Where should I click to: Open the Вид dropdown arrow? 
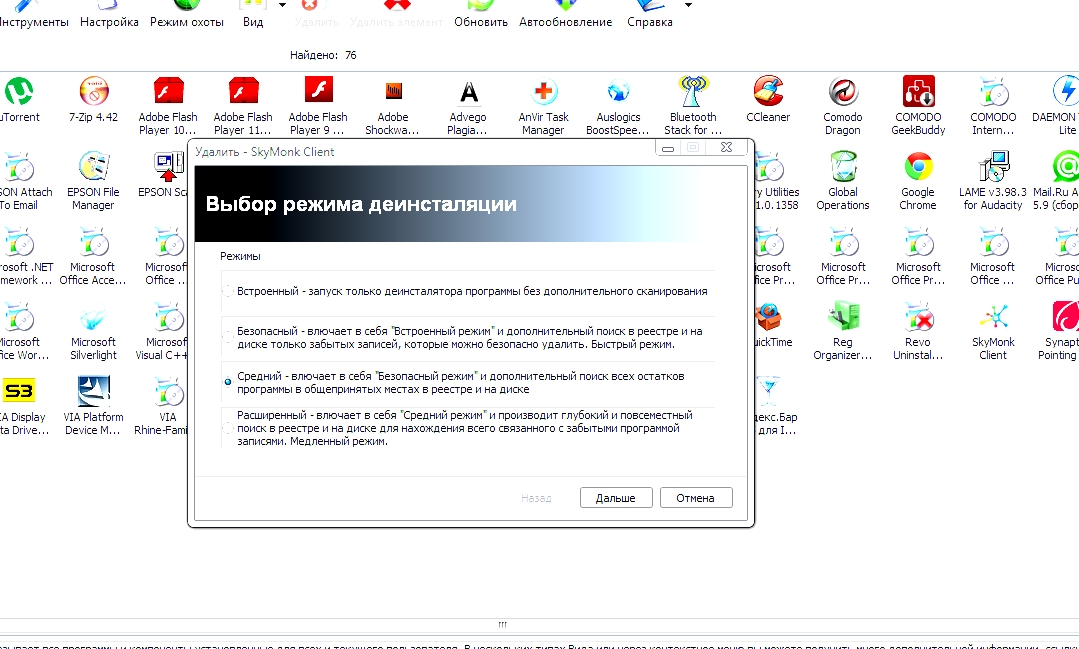pos(282,6)
